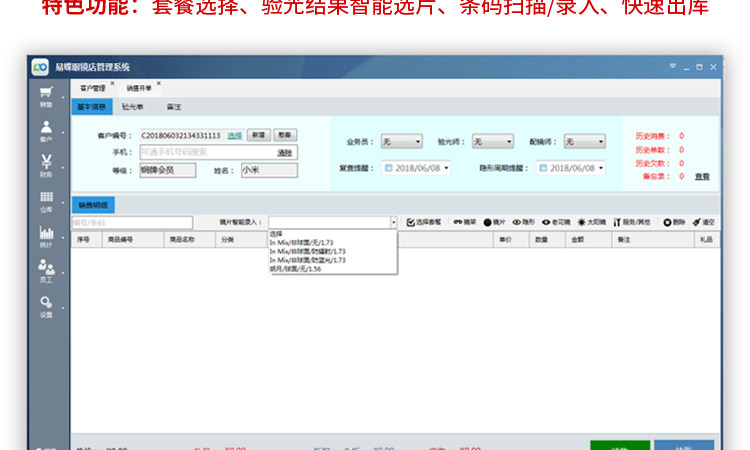This screenshot has width=750, height=450.
Task: Open the warehouse grid icon
Action: pos(46,202)
